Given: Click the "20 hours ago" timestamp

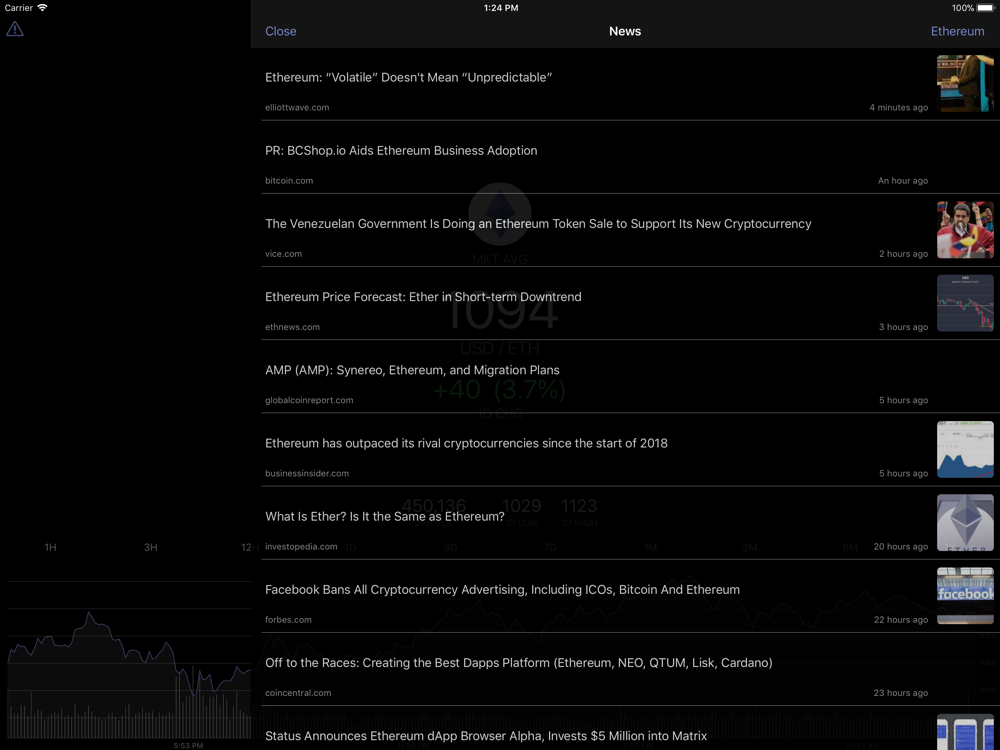Looking at the screenshot, I should 901,547.
